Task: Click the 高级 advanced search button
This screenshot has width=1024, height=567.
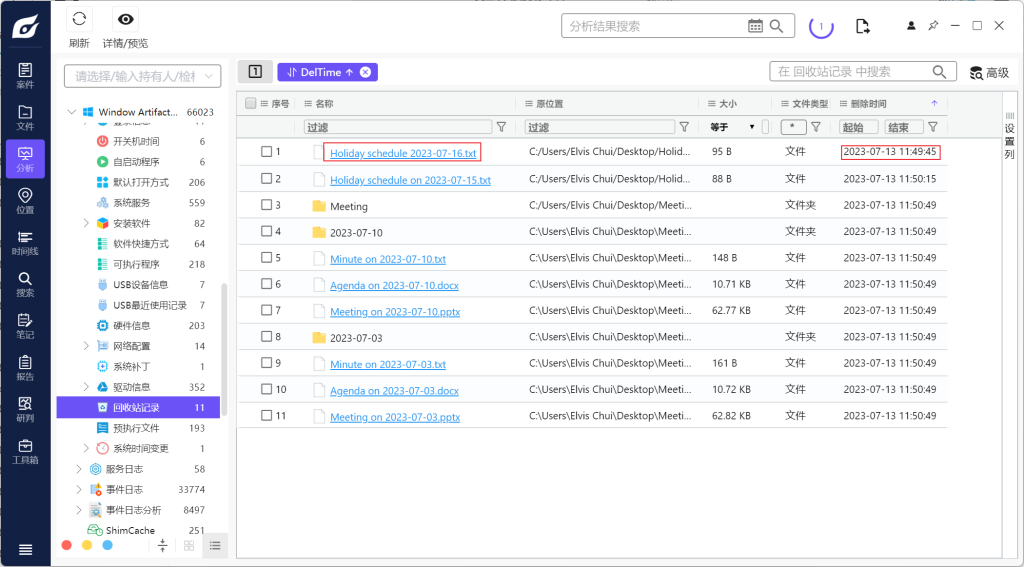Action: [988, 72]
